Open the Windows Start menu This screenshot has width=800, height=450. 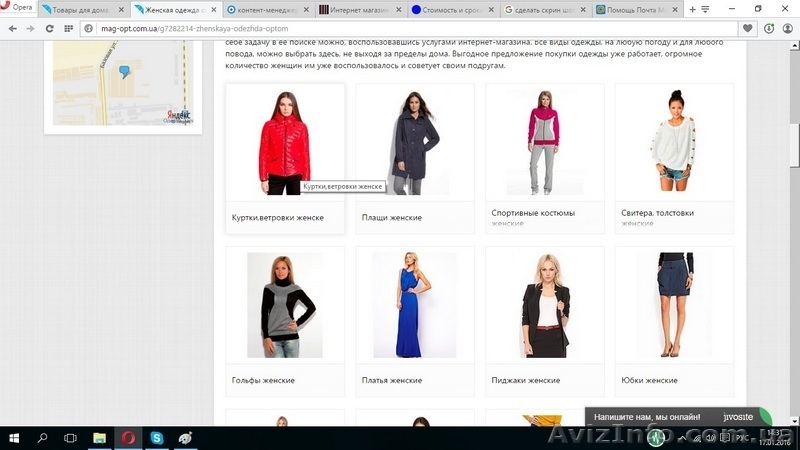14,438
